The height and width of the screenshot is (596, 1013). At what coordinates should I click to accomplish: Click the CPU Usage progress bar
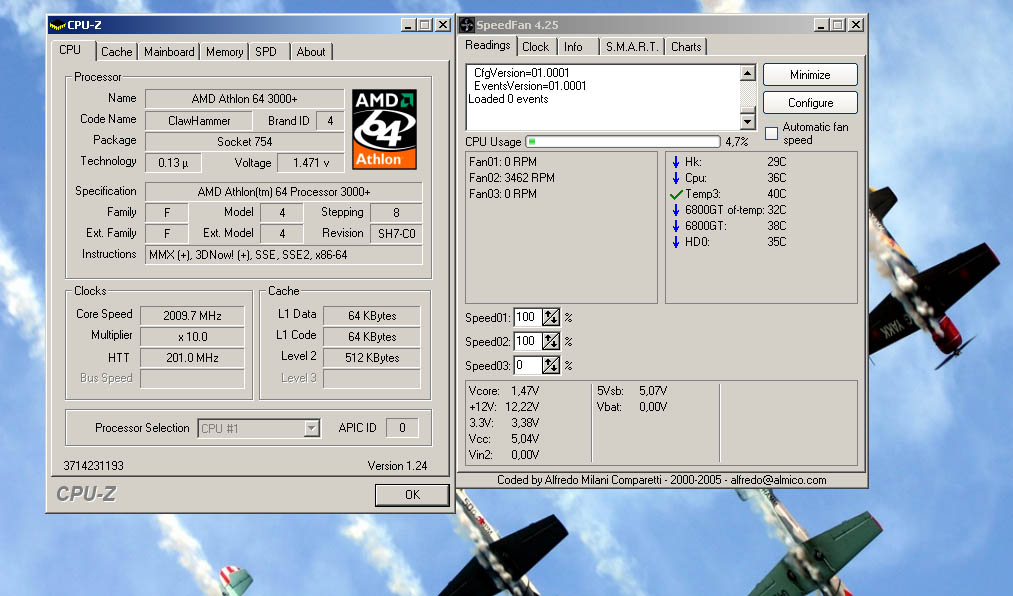point(623,141)
